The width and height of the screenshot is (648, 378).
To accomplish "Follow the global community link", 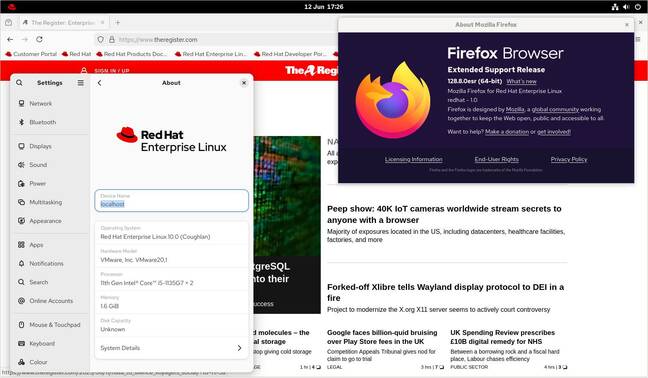I will click(555, 109).
